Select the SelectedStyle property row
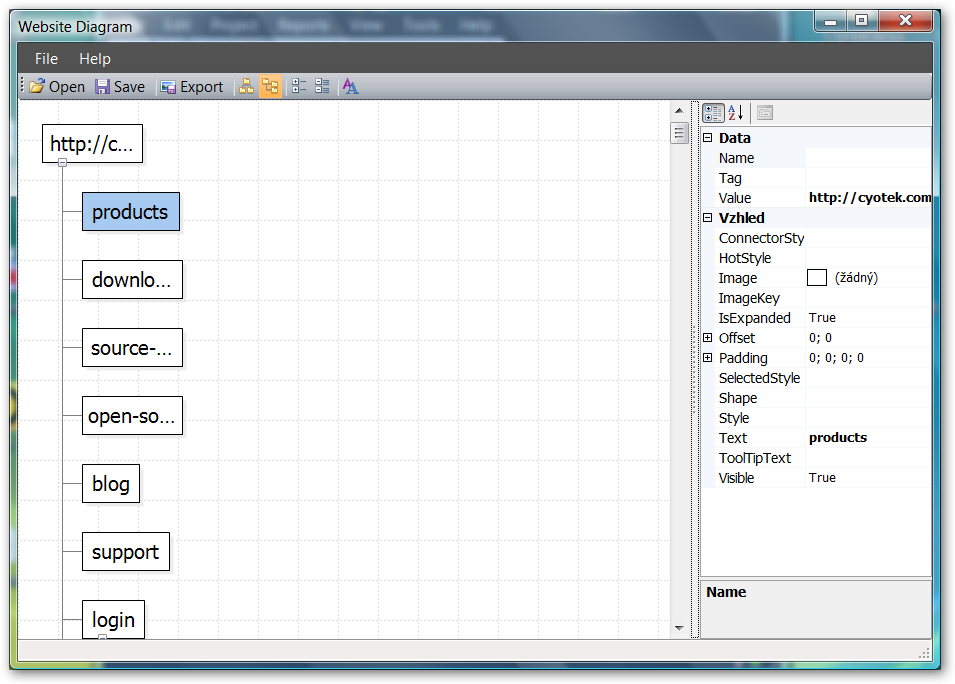The width and height of the screenshot is (955, 684). (823, 378)
